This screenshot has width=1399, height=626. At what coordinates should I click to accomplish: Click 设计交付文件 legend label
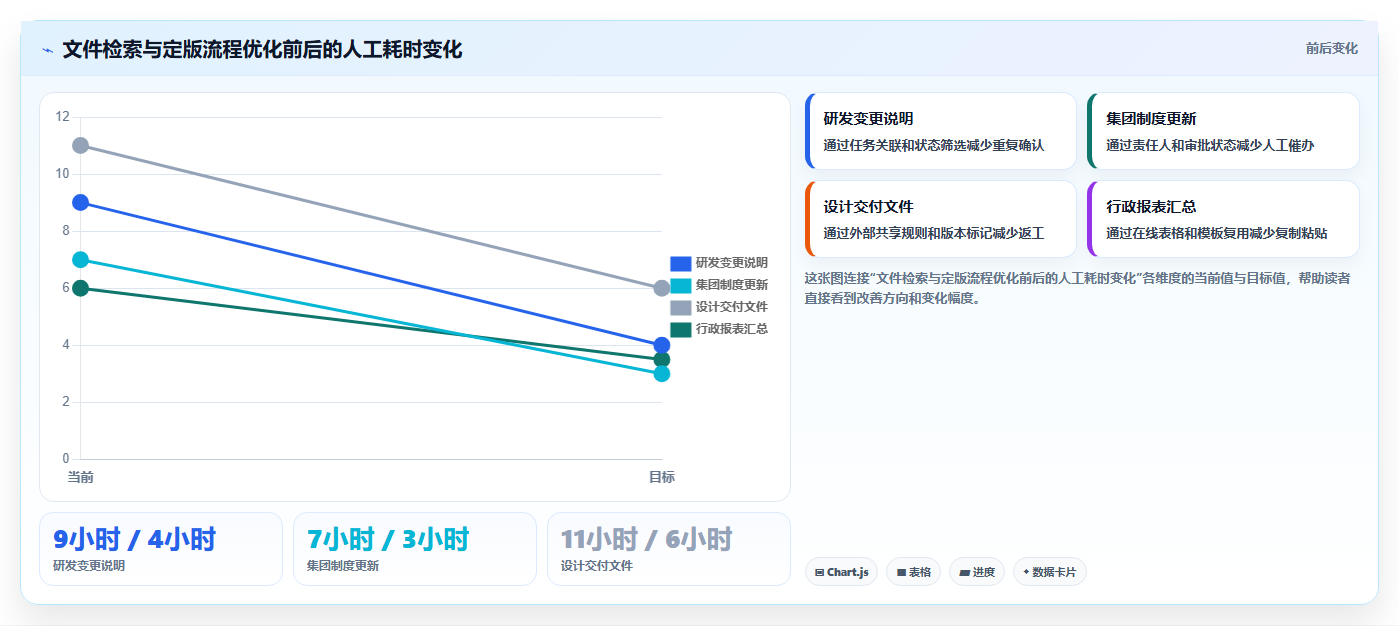click(x=732, y=307)
